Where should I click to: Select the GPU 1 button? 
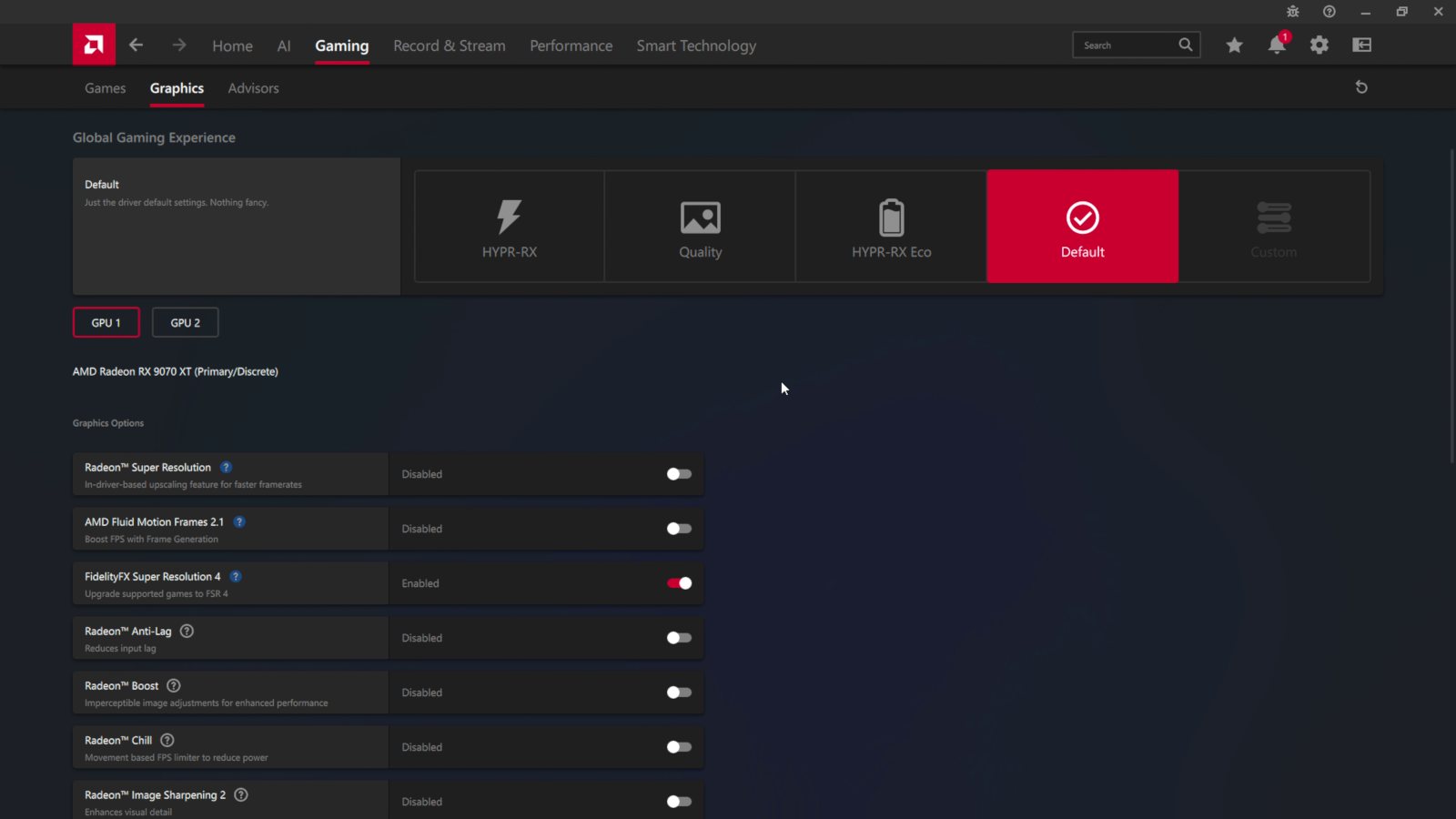[x=106, y=323]
